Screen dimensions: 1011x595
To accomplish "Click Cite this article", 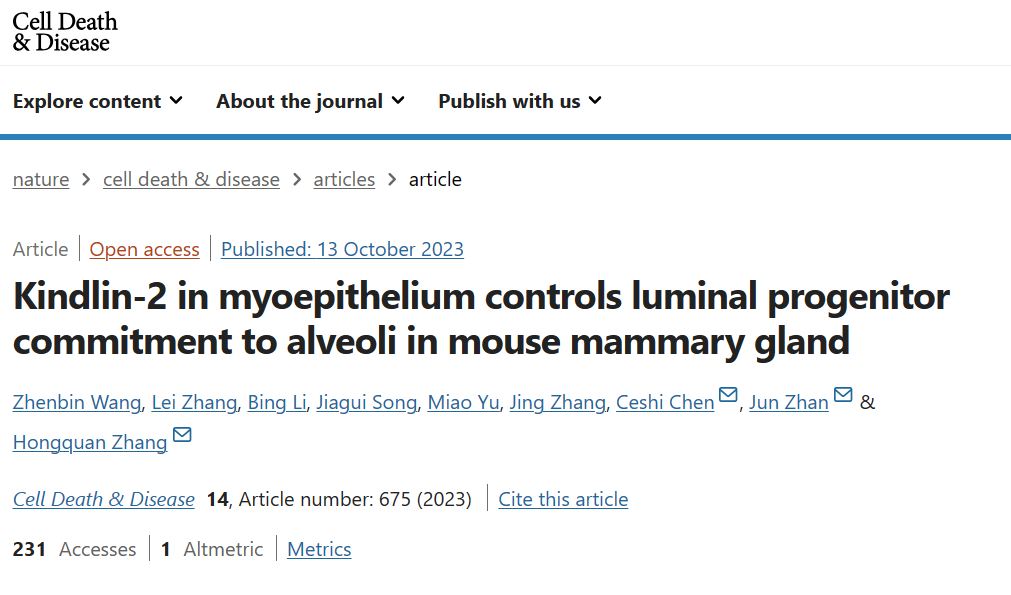I will [563, 500].
